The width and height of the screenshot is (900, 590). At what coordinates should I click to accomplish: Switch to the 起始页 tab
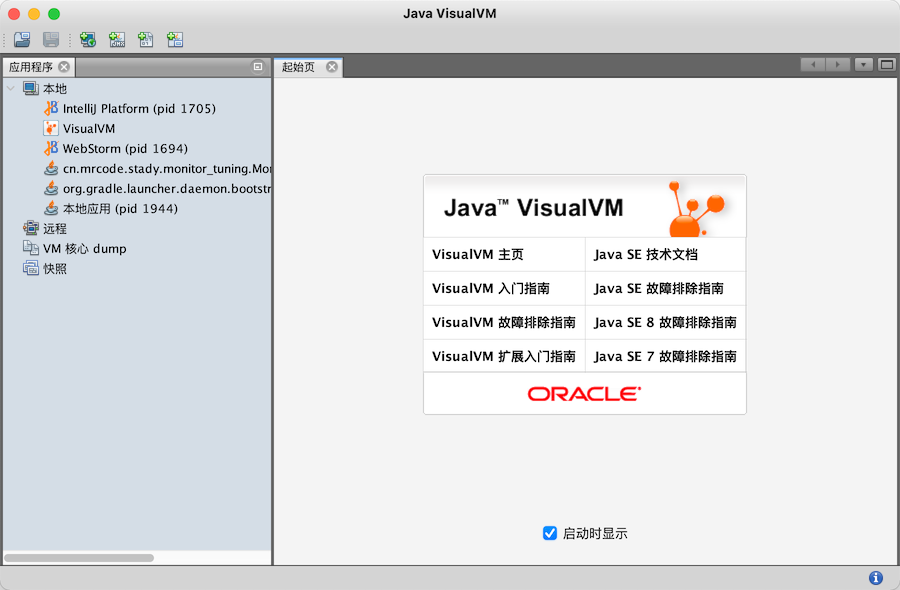point(300,66)
